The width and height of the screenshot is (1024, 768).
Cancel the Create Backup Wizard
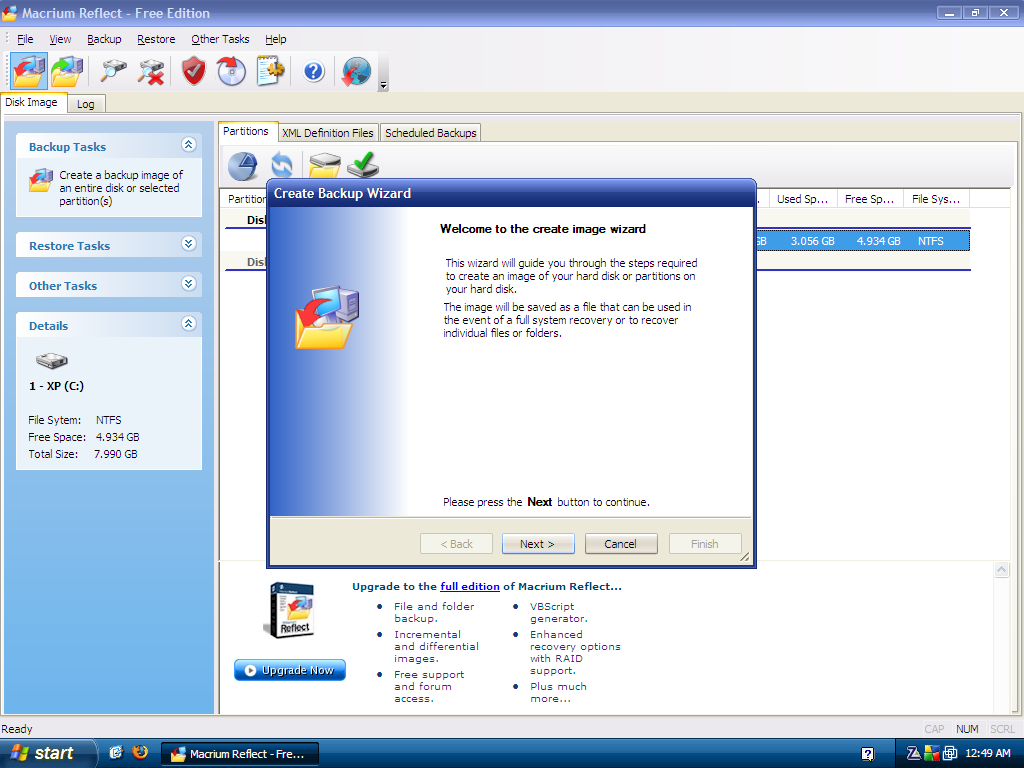pyautogui.click(x=620, y=544)
